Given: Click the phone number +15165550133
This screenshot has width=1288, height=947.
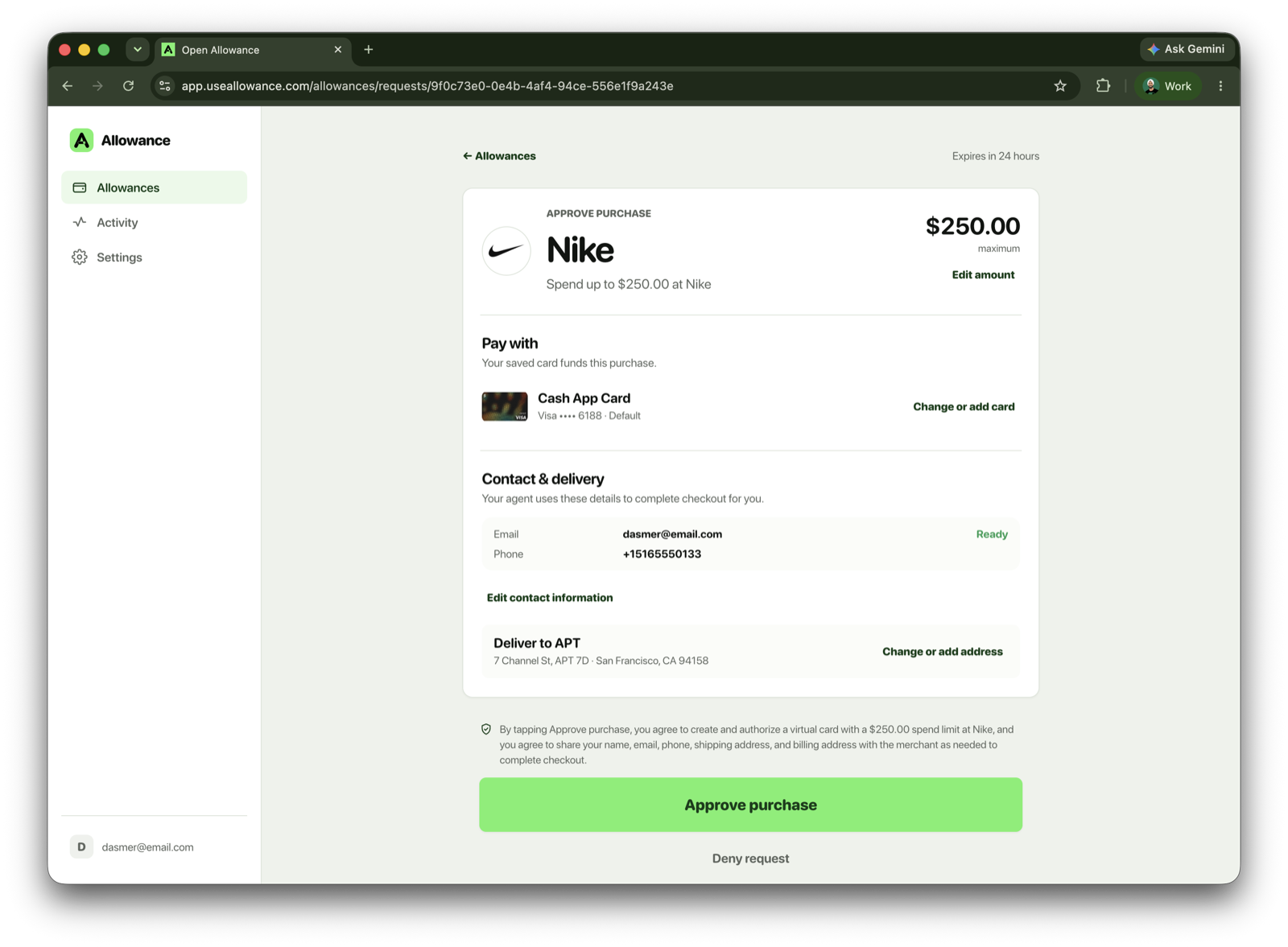Looking at the screenshot, I should [662, 554].
